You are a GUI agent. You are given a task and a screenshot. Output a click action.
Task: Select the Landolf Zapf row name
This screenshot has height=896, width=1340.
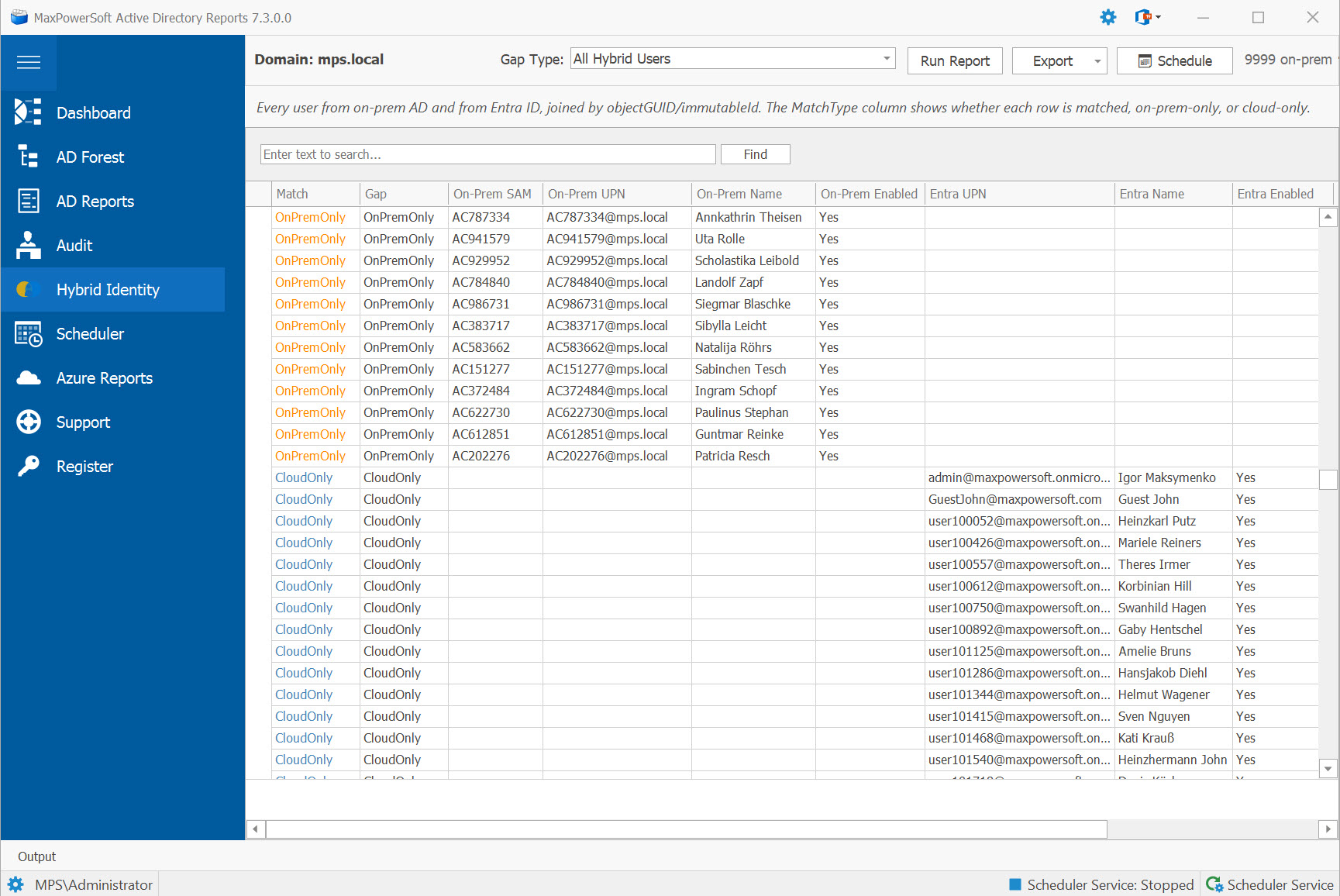coord(753,282)
